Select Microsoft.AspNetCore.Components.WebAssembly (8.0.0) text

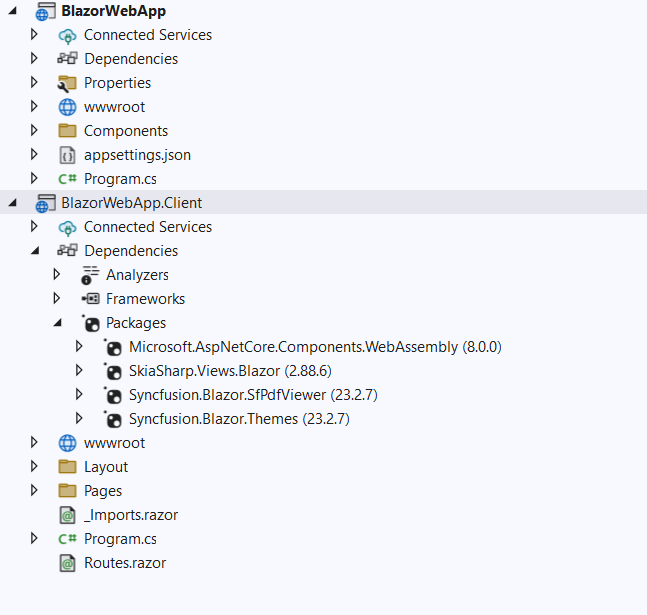315,347
